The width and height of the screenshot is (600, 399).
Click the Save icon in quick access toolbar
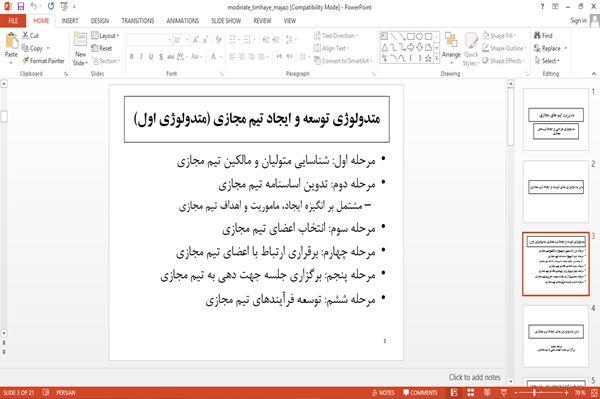click(21, 6)
